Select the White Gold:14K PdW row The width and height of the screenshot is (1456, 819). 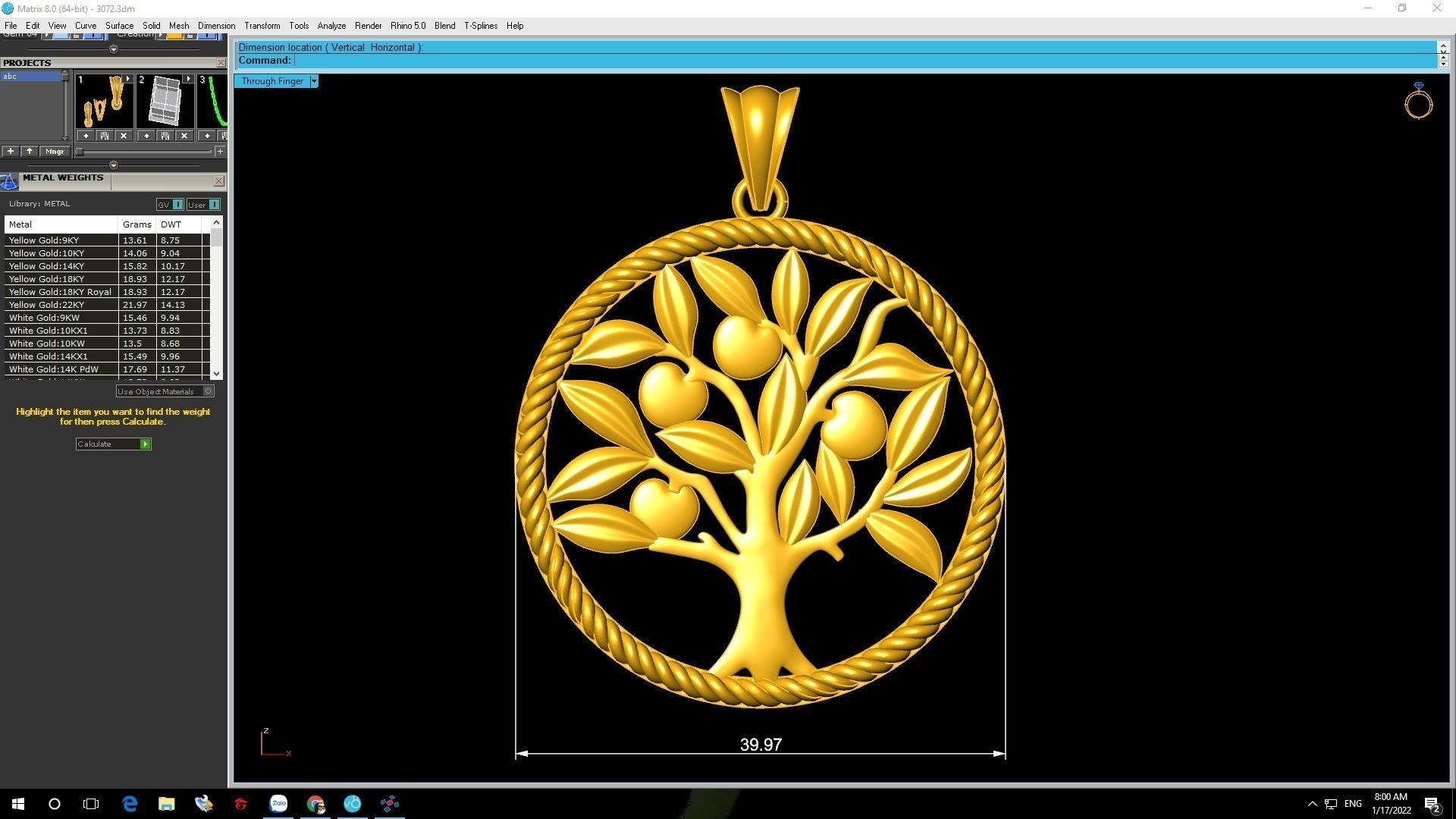(x=107, y=369)
